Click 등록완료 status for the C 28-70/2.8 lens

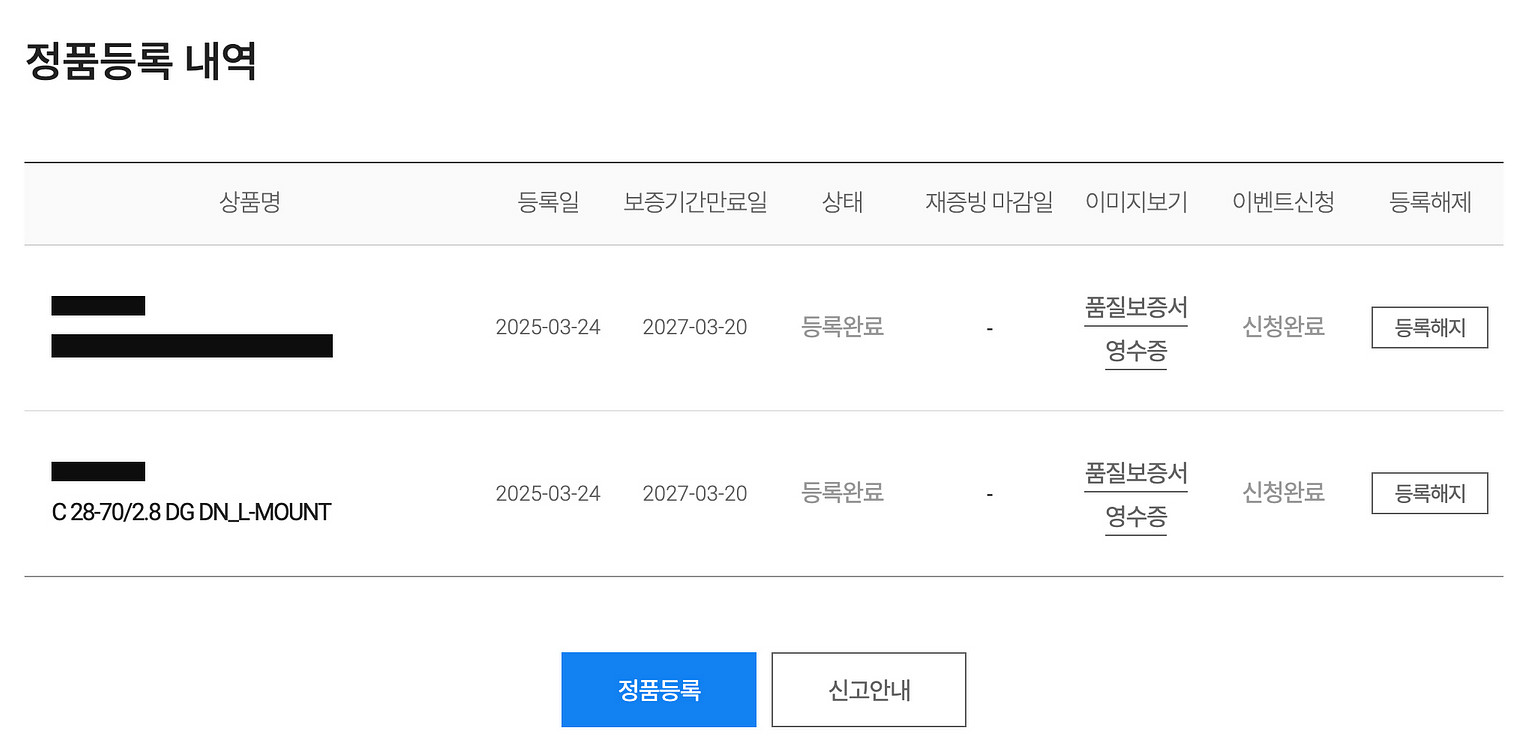(x=842, y=493)
